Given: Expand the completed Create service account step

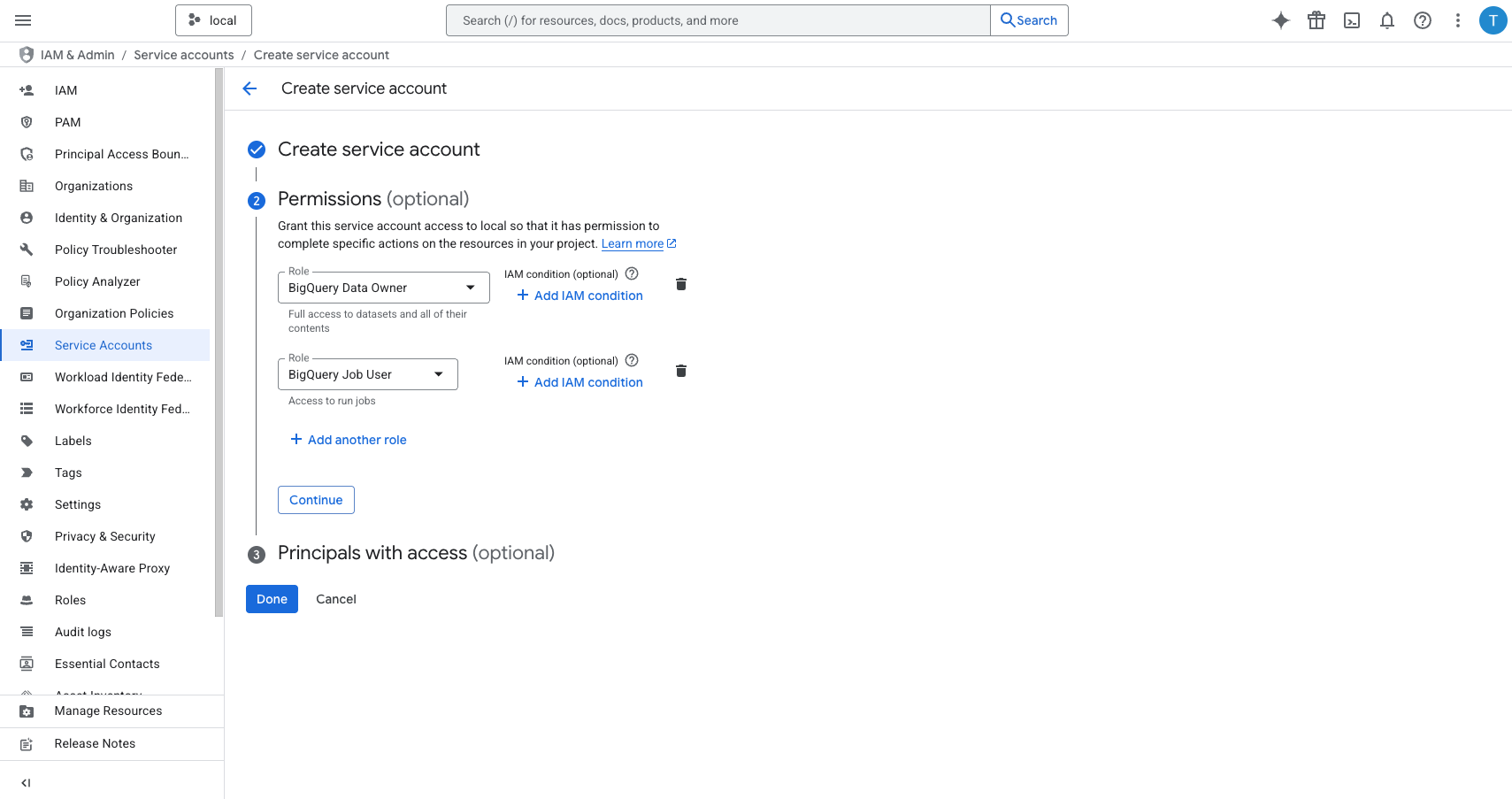Looking at the screenshot, I should pos(379,150).
